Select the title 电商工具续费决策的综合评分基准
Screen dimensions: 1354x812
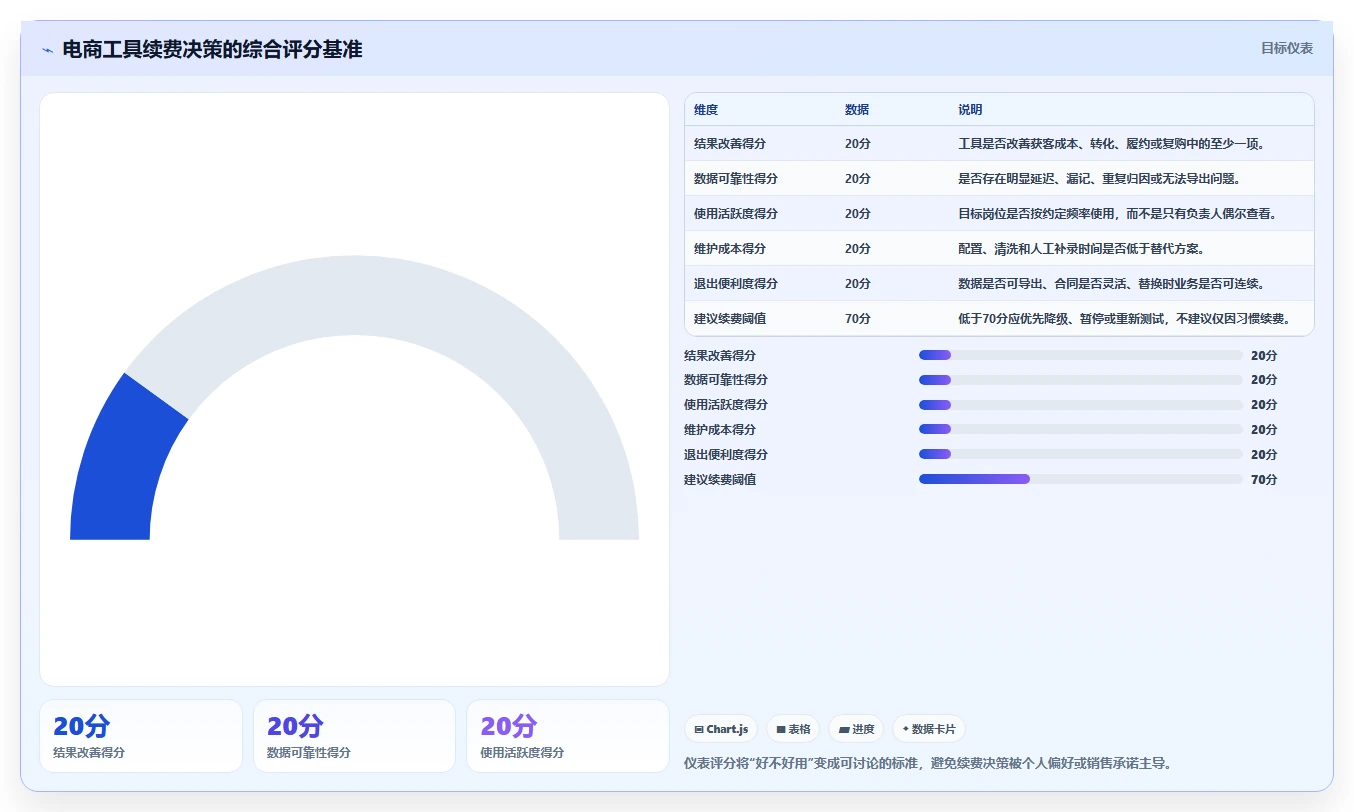(x=212, y=49)
